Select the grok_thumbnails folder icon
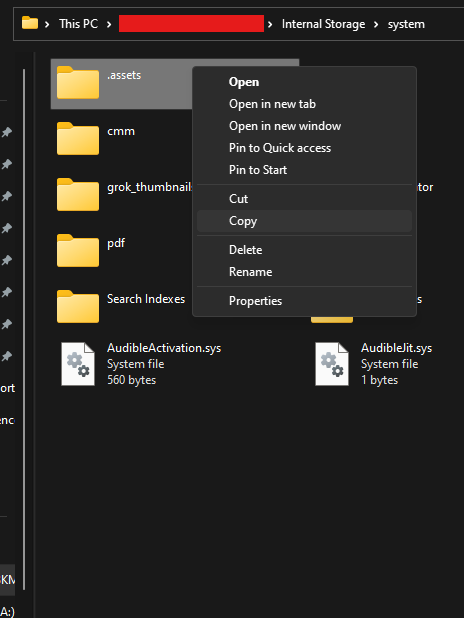This screenshot has width=464, height=618. click(78, 194)
